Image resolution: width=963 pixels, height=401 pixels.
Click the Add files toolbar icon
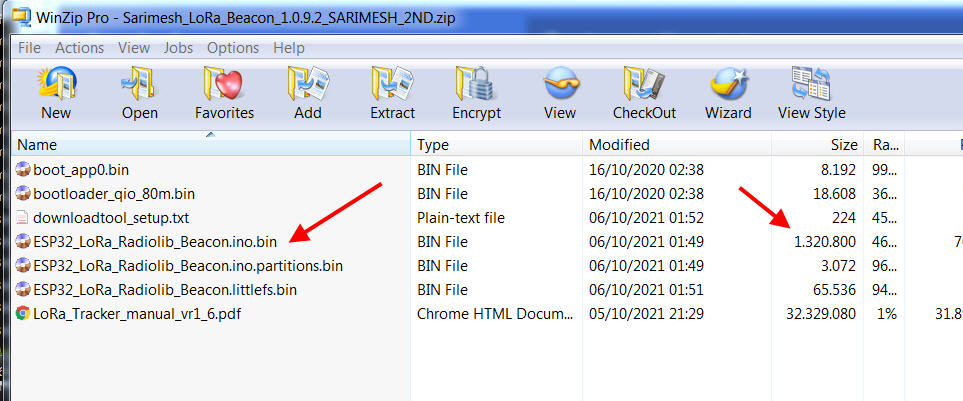[308, 84]
